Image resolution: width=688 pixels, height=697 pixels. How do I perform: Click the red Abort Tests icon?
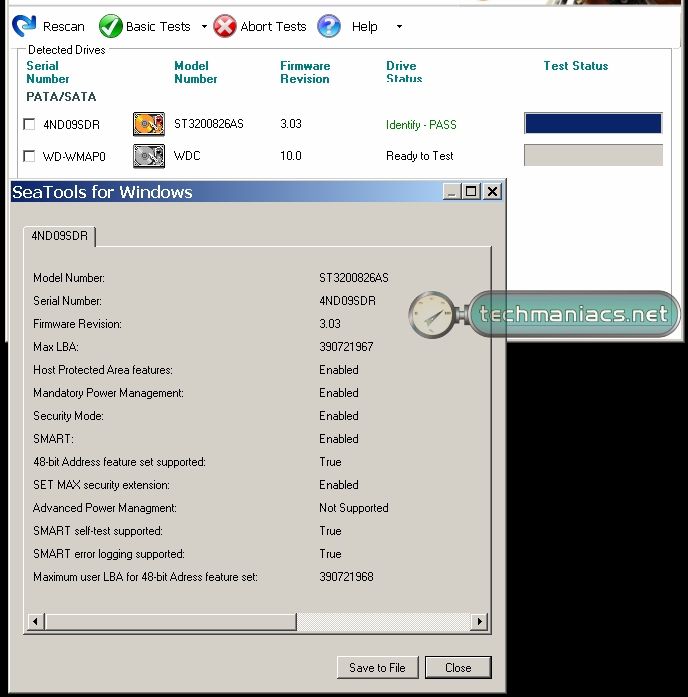[225, 26]
